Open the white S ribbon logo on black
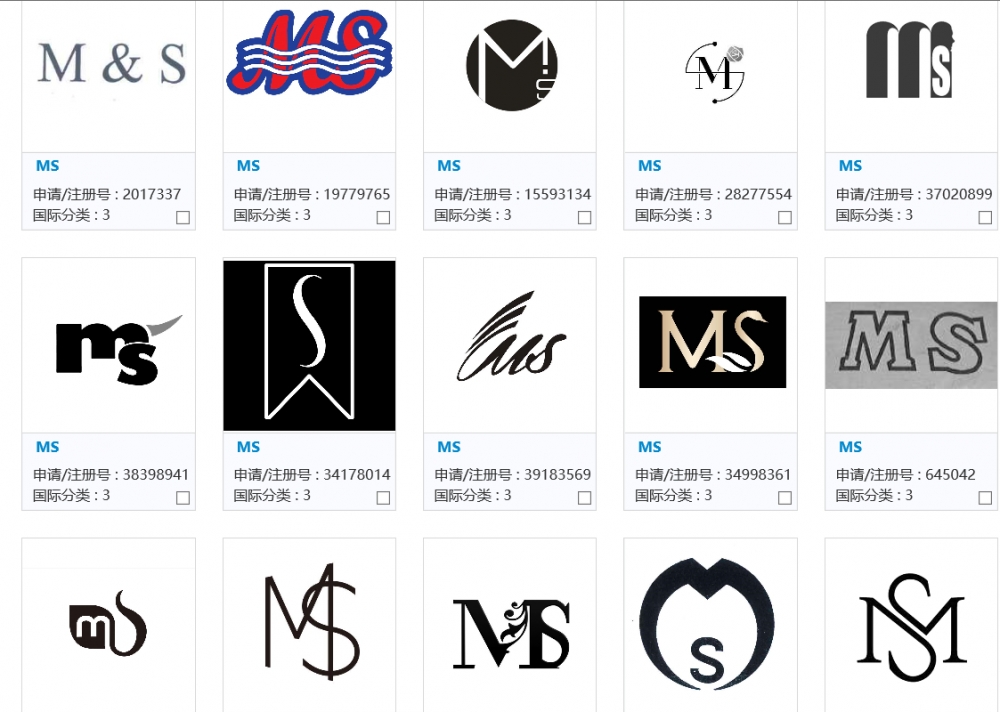 coord(309,345)
